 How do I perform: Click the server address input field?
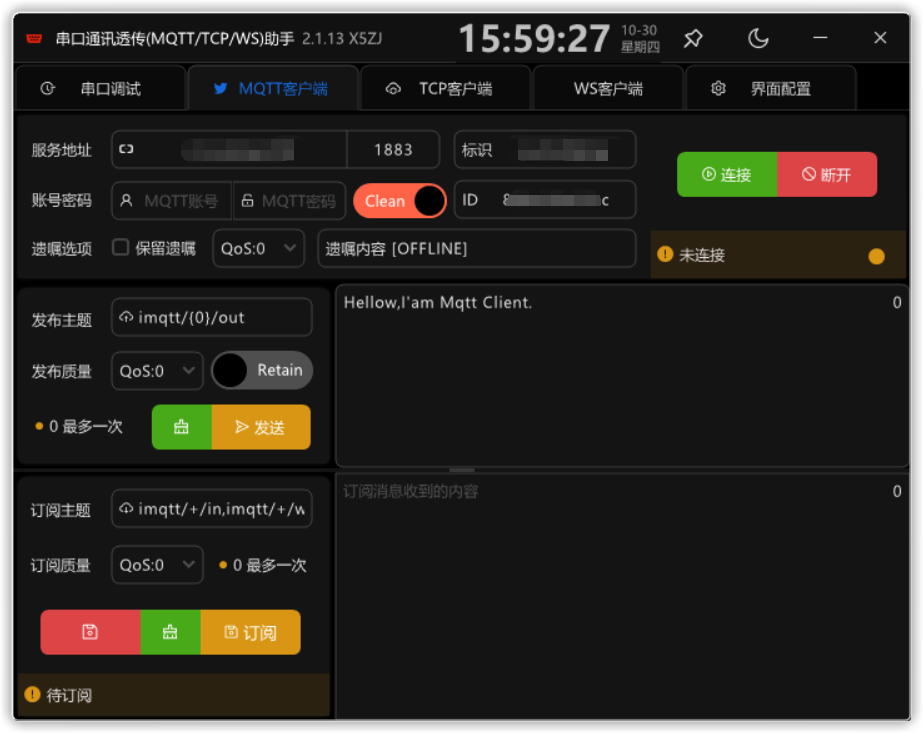click(230, 149)
